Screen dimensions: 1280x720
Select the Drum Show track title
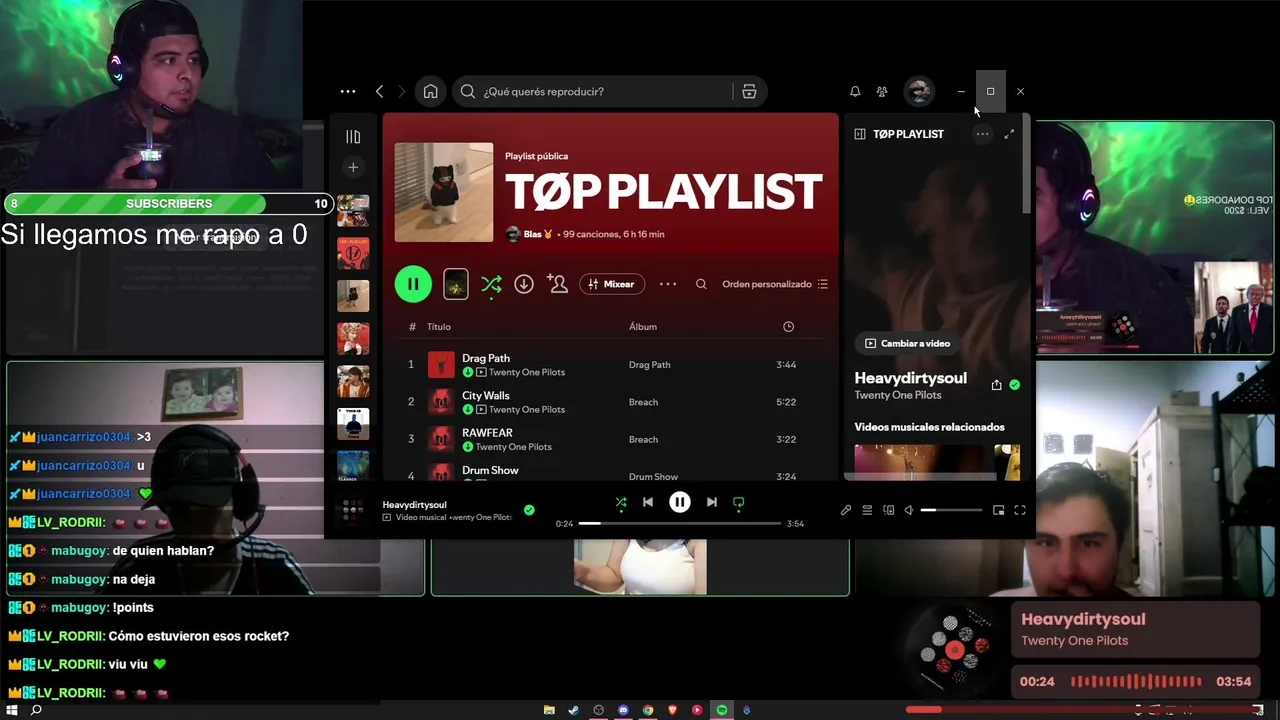(490, 470)
